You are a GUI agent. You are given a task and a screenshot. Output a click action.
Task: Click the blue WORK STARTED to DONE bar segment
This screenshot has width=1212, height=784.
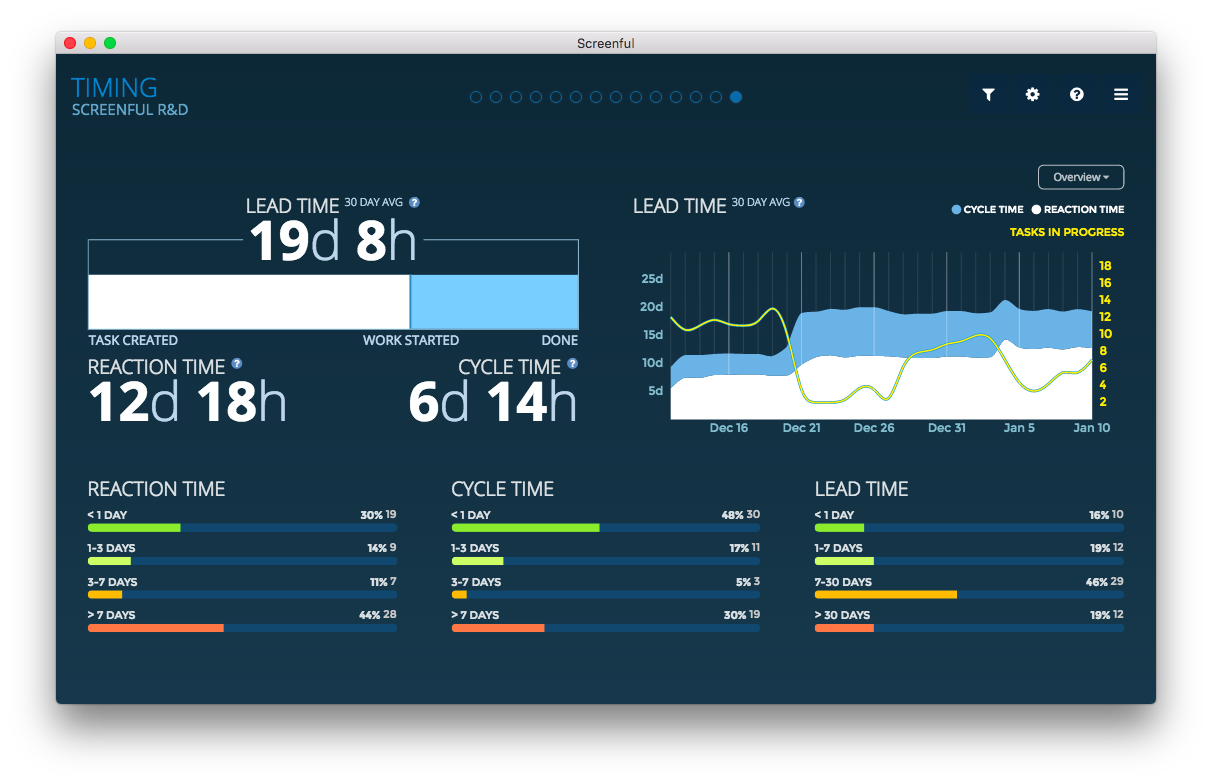coord(494,302)
